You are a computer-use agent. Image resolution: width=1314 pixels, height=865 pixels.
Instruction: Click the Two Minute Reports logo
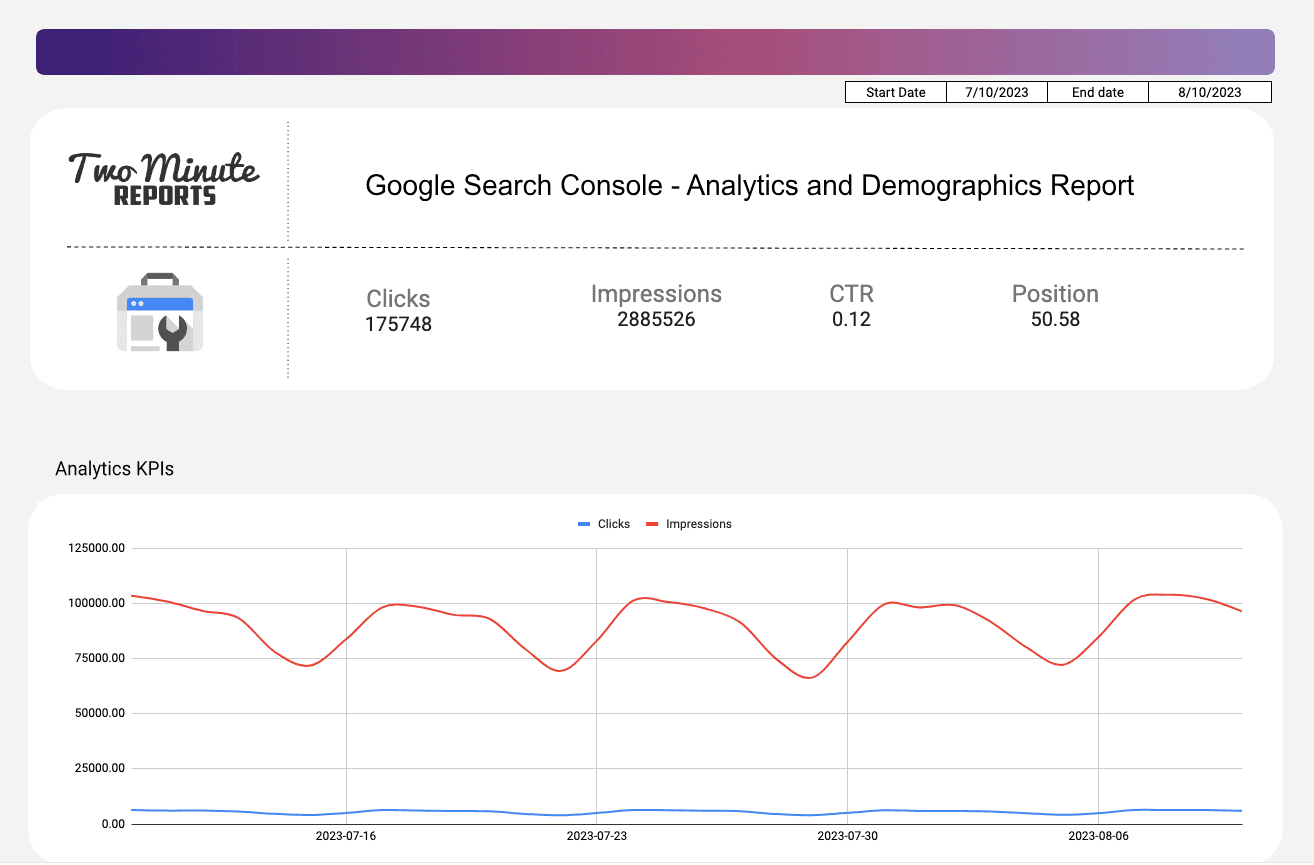[x=165, y=180]
